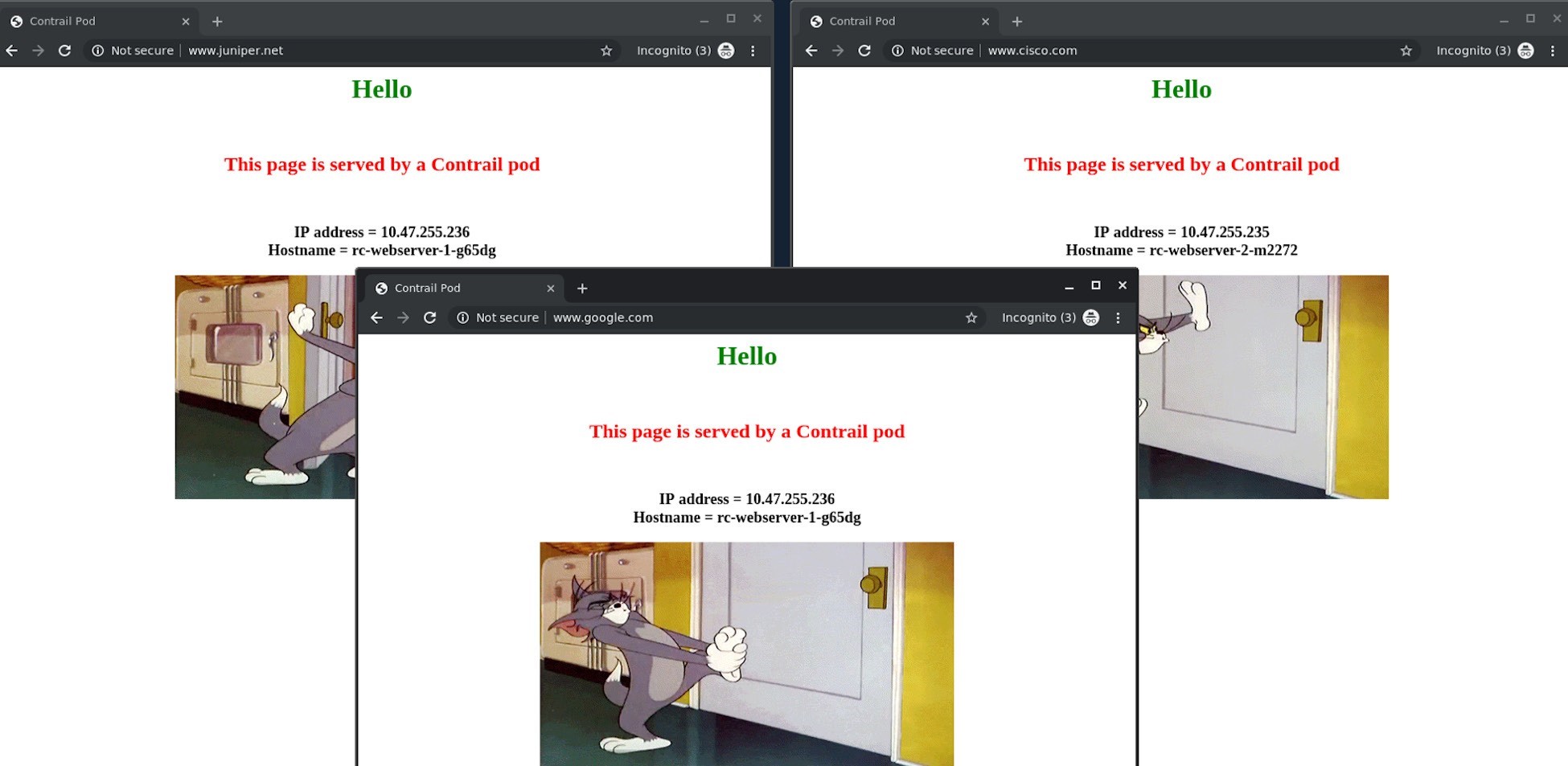Click back arrow in juniper.net window

12,51
